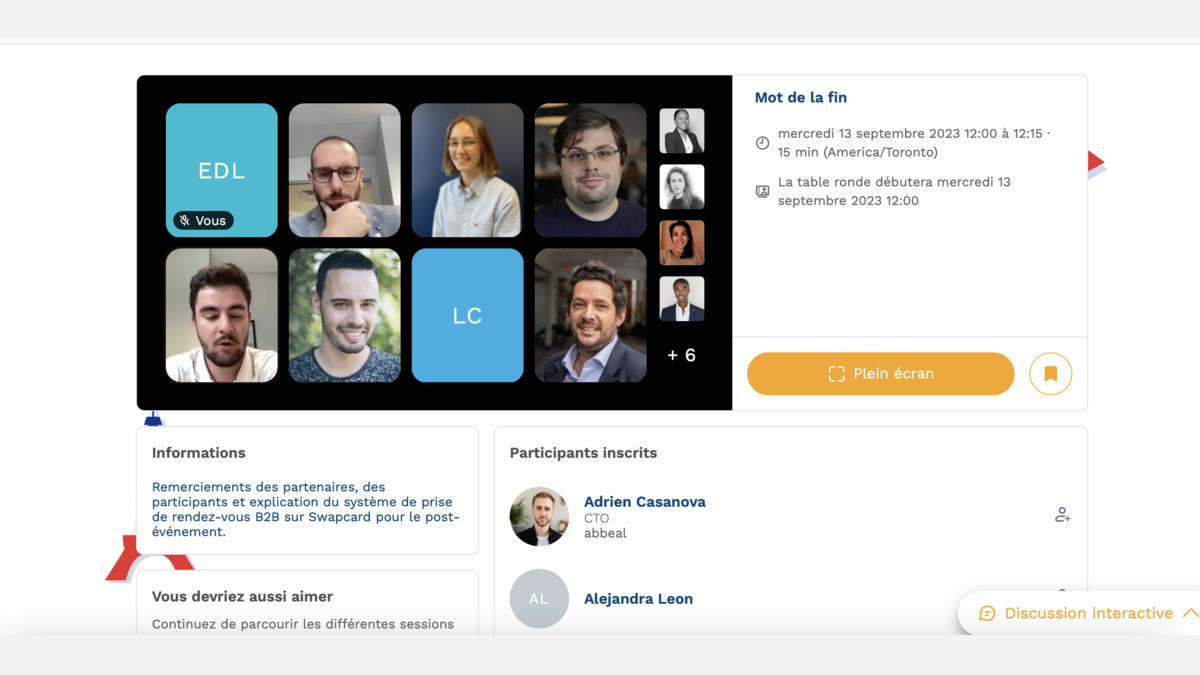The width and height of the screenshot is (1200, 675).
Task: Click the clock icon beside session time
Action: [762, 143]
